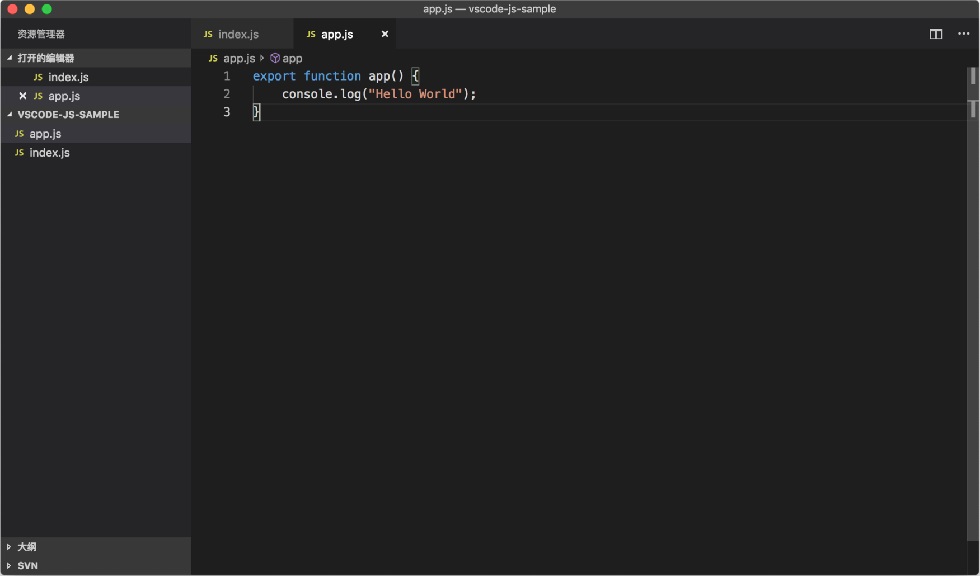Click the split editor icon
Viewport: 980px width, 576px height.
coord(936,34)
